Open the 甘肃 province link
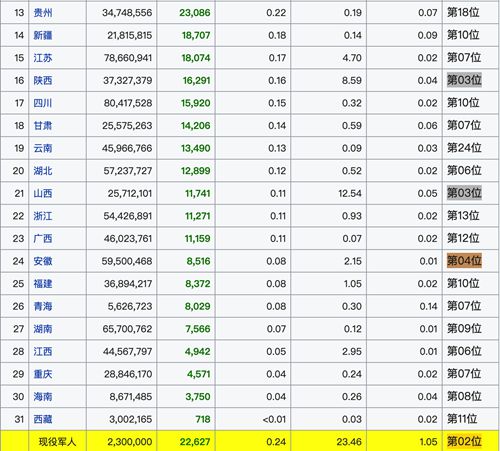This screenshot has height=451, width=500. [43, 126]
